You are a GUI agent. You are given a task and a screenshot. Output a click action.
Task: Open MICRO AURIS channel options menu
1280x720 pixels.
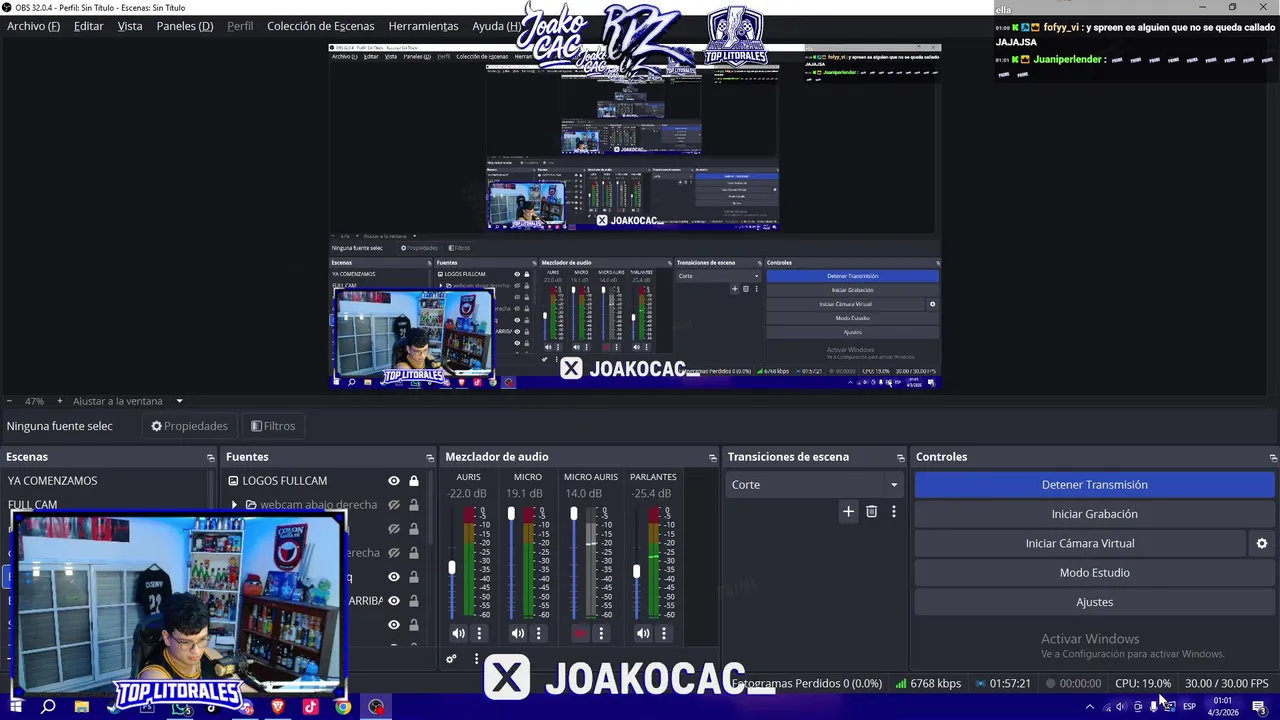click(601, 633)
